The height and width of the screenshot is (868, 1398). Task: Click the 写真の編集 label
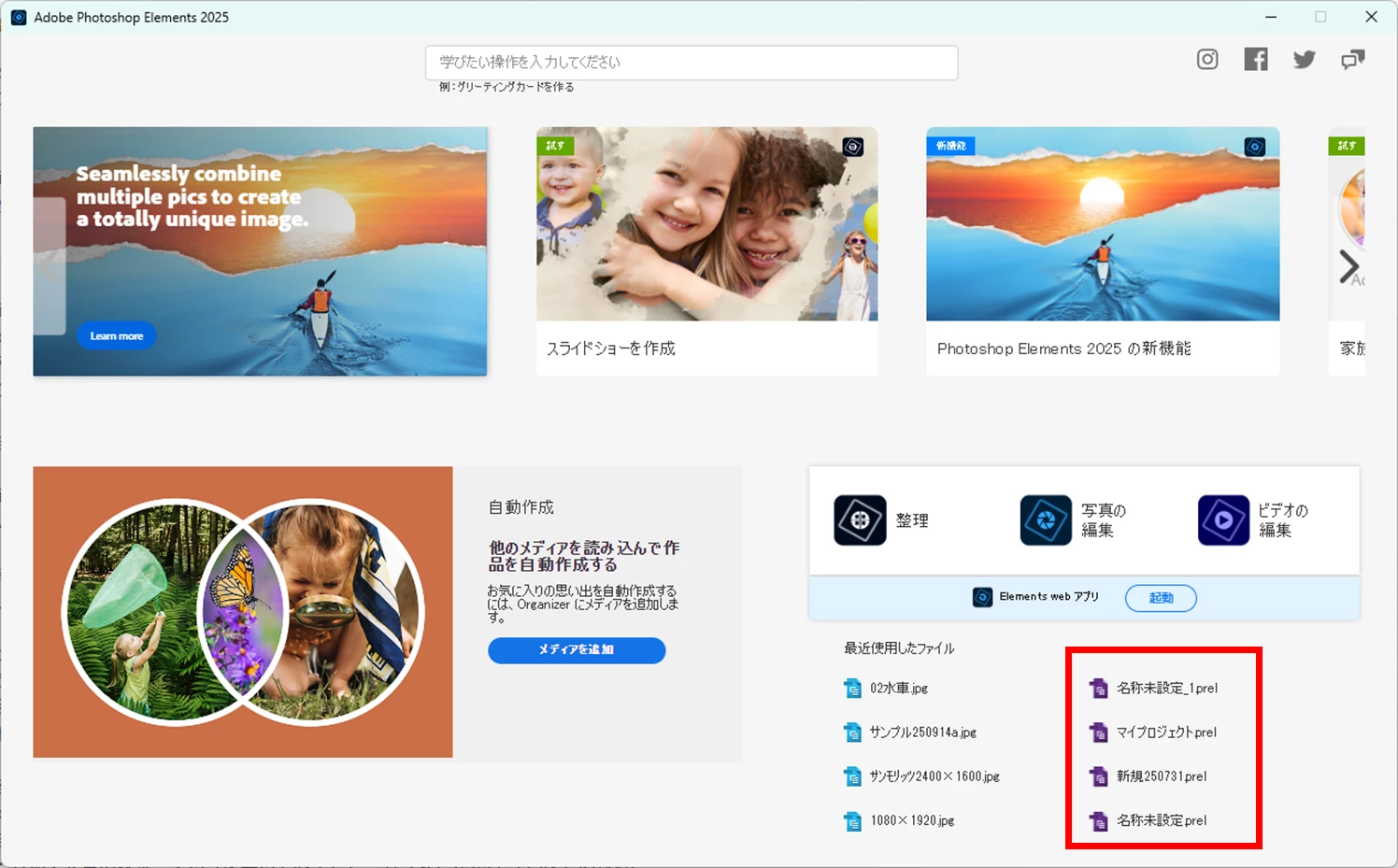1104,520
